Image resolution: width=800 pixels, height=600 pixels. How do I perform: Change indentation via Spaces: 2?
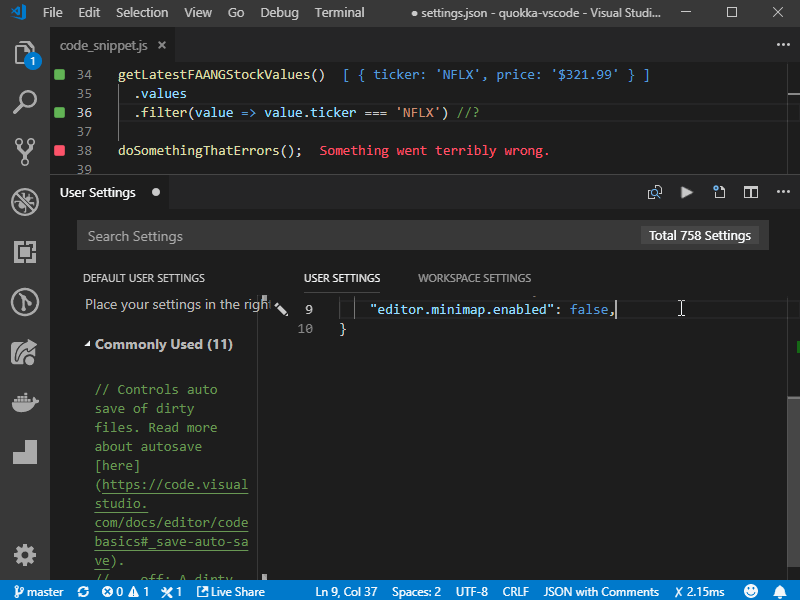click(416, 591)
